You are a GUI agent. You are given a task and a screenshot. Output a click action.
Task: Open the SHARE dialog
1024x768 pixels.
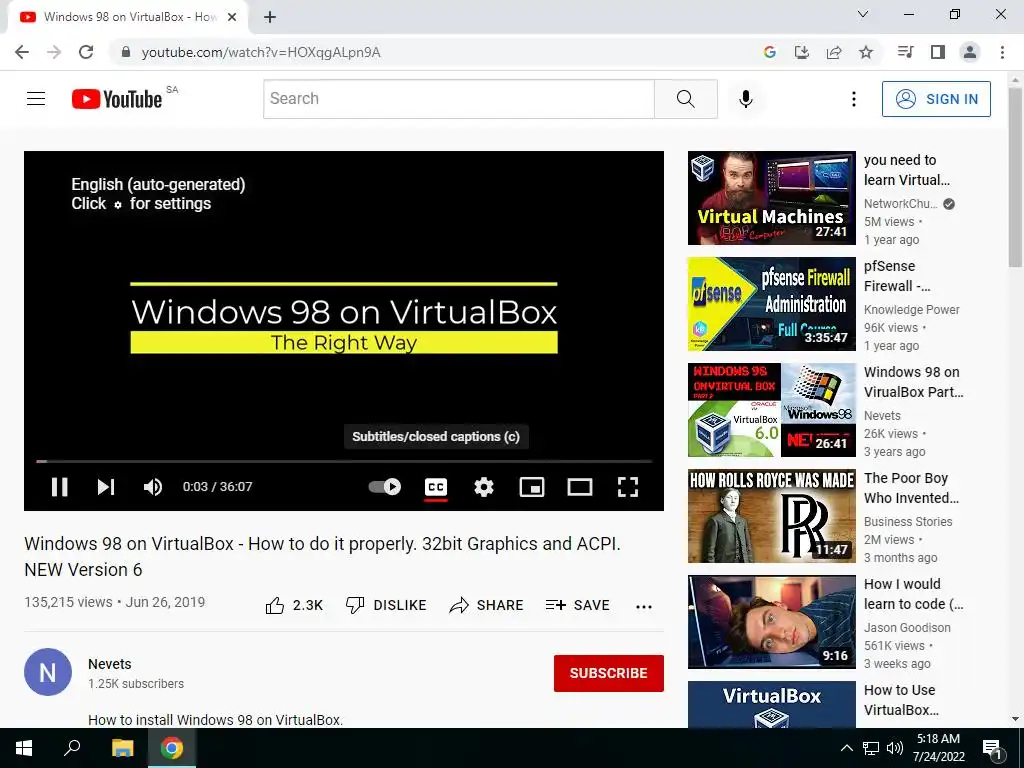click(487, 605)
